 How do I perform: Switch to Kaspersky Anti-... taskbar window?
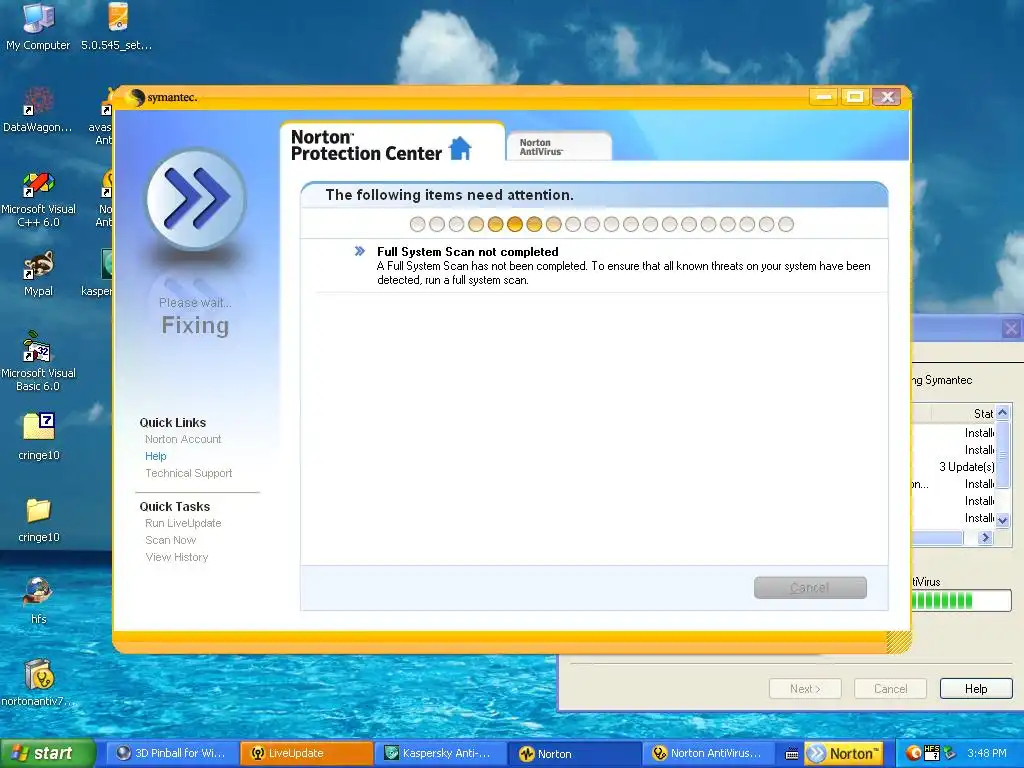point(442,753)
